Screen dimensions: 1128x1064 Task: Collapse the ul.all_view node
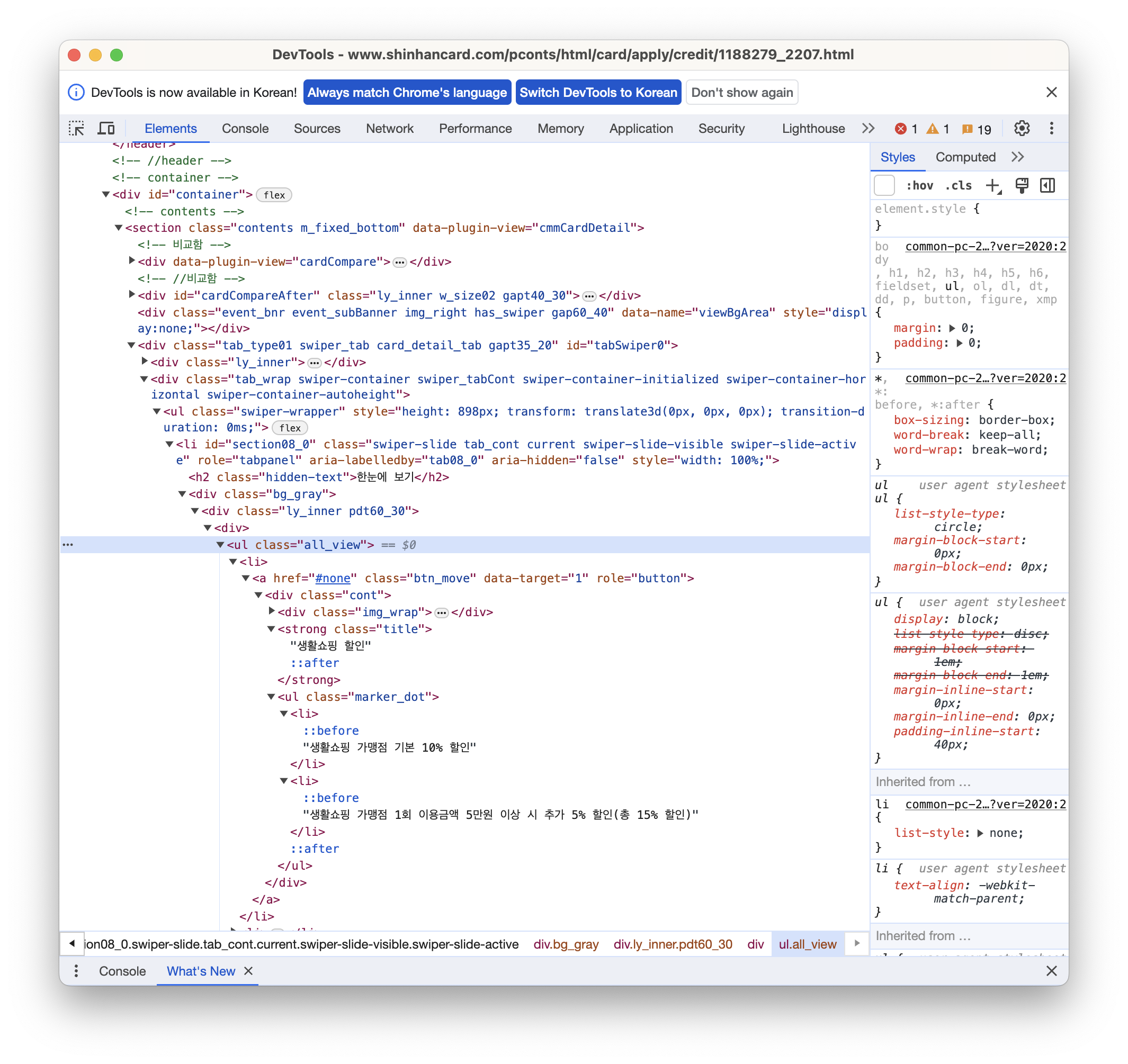[220, 545]
